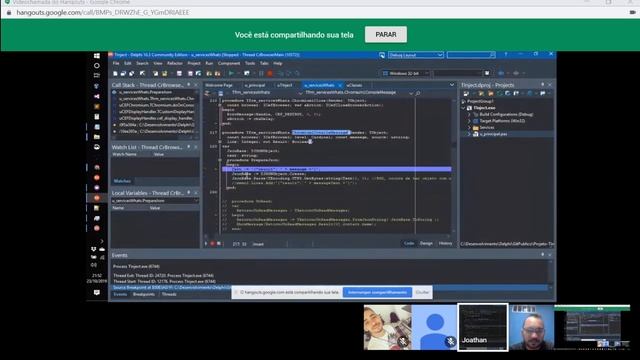Click the save desktop icon beside Debug Layout
Screen dimensions: 640x360
tap(382, 55)
